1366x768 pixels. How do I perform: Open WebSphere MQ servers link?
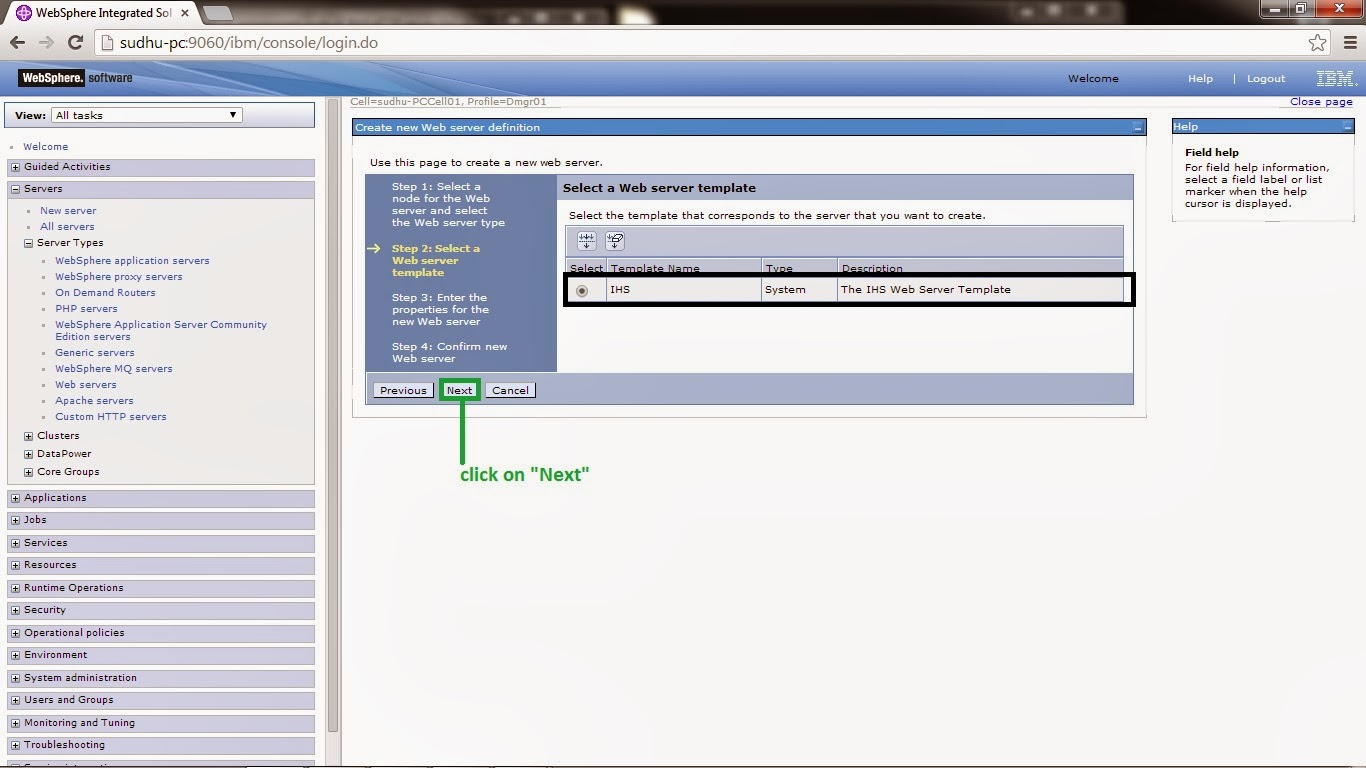click(113, 369)
